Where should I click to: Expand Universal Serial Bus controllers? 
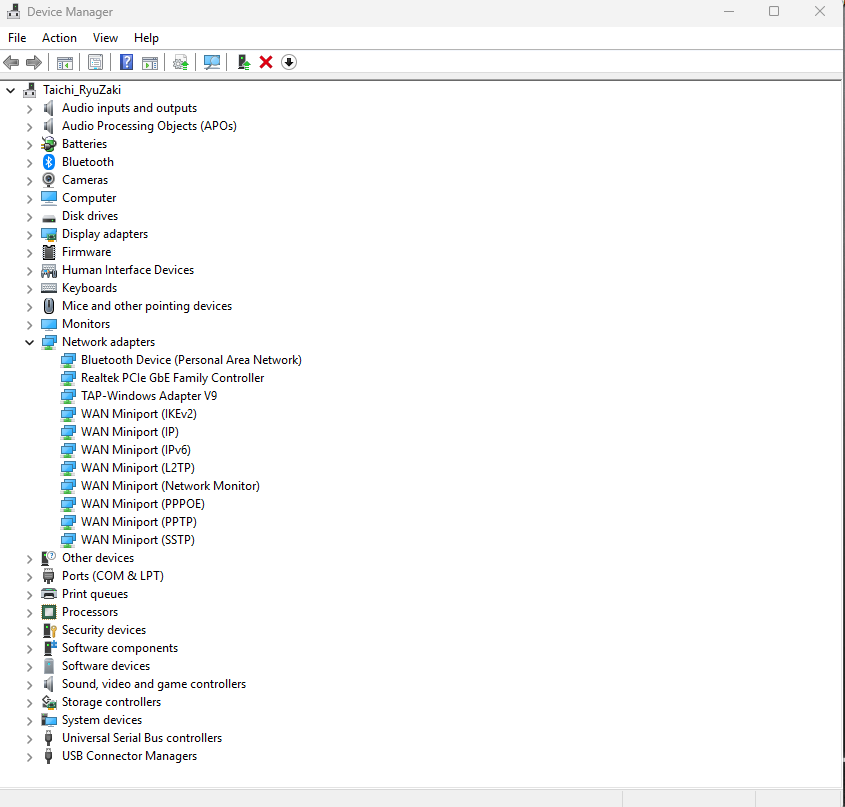[x=29, y=739]
